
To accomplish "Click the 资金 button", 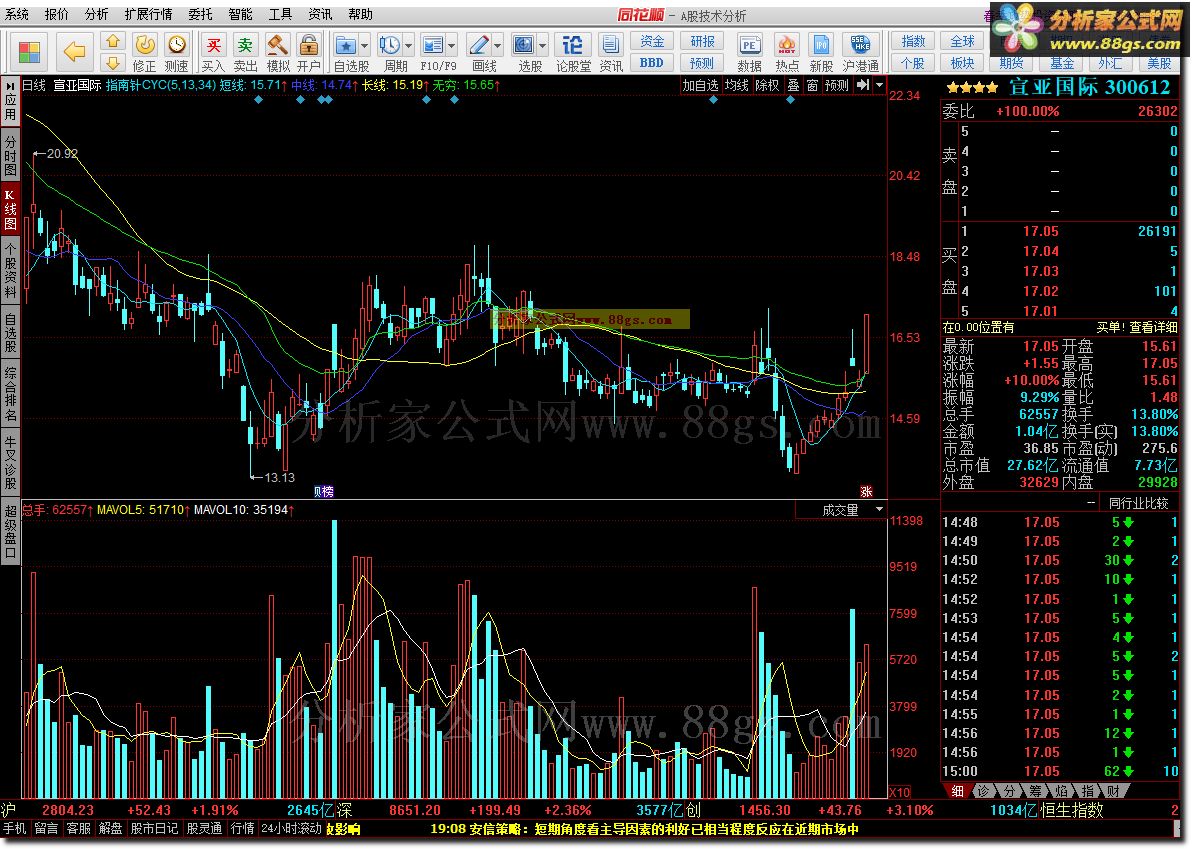I will tap(652, 41).
